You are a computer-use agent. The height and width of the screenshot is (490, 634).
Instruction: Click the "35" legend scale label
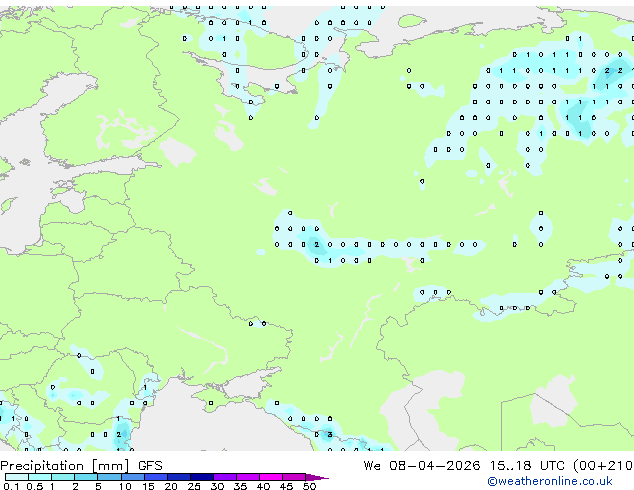coord(240,486)
